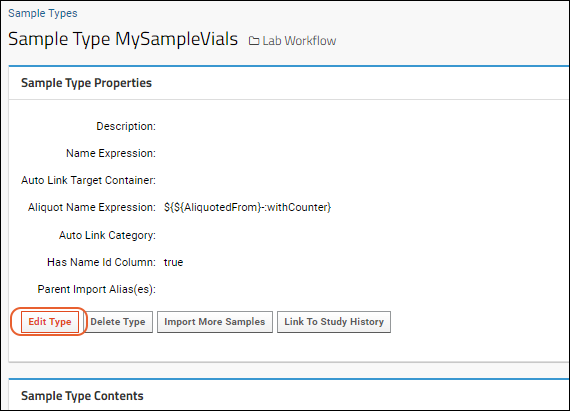570x411 pixels.
Task: Click the Auto Link Target Container label
Action: pyautogui.click(x=88, y=180)
